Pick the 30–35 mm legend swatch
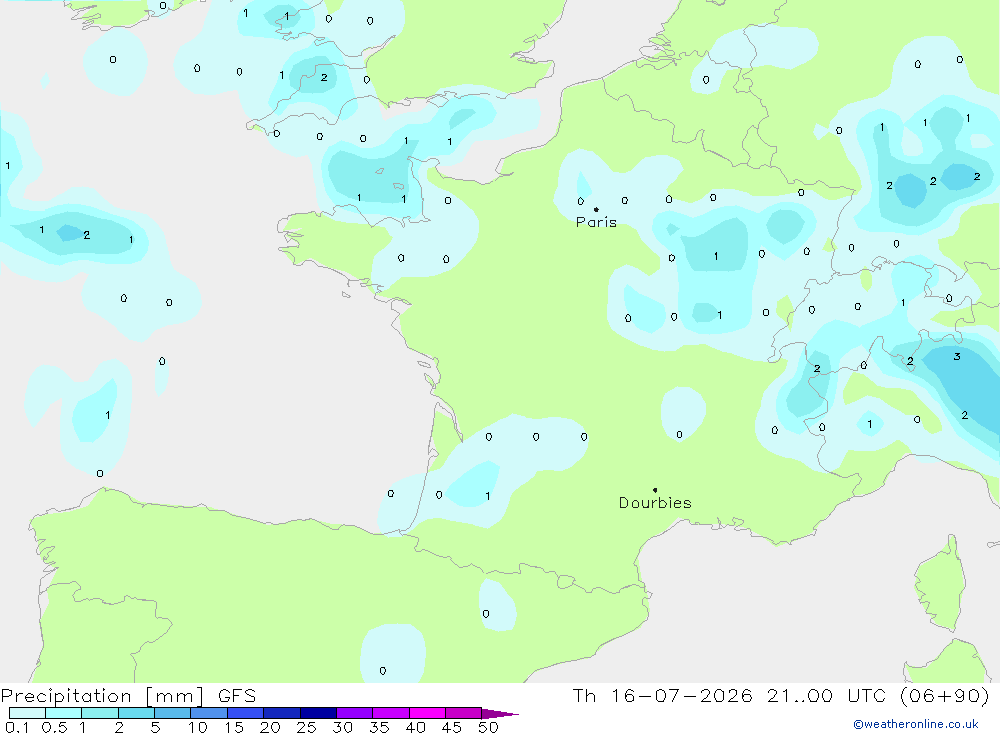 tap(355, 713)
